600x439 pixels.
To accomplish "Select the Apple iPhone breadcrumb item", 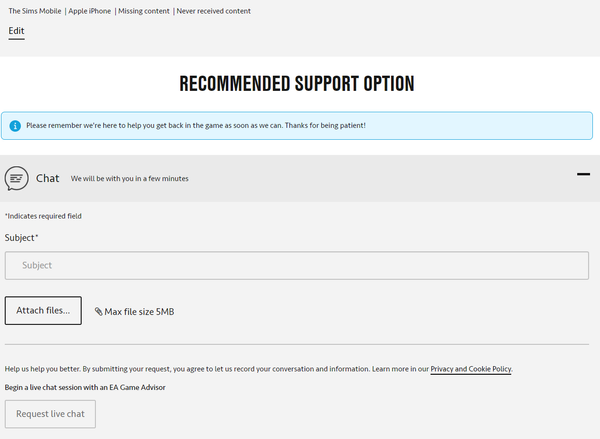I will (90, 11).
